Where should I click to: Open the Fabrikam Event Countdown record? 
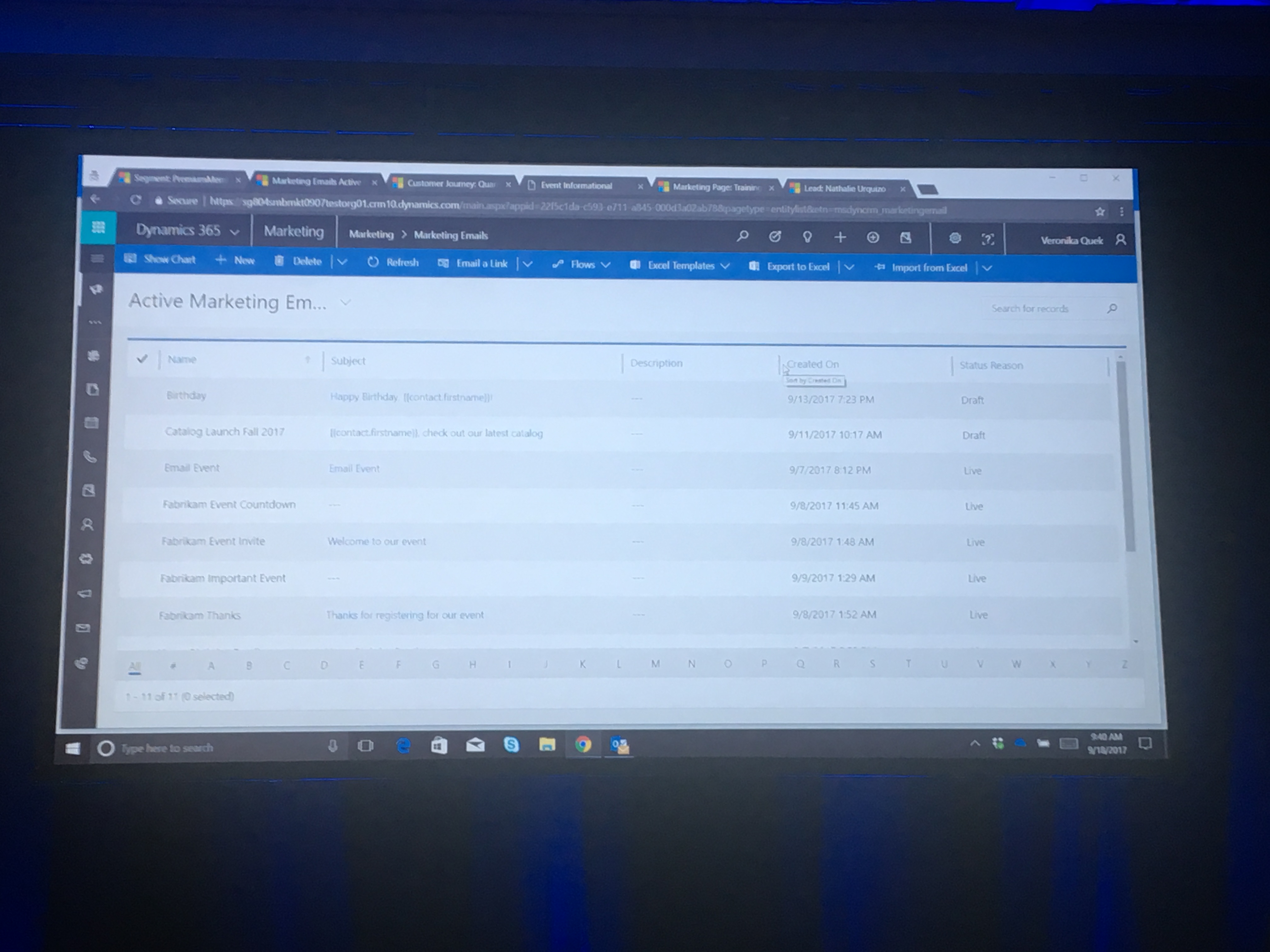pos(229,504)
